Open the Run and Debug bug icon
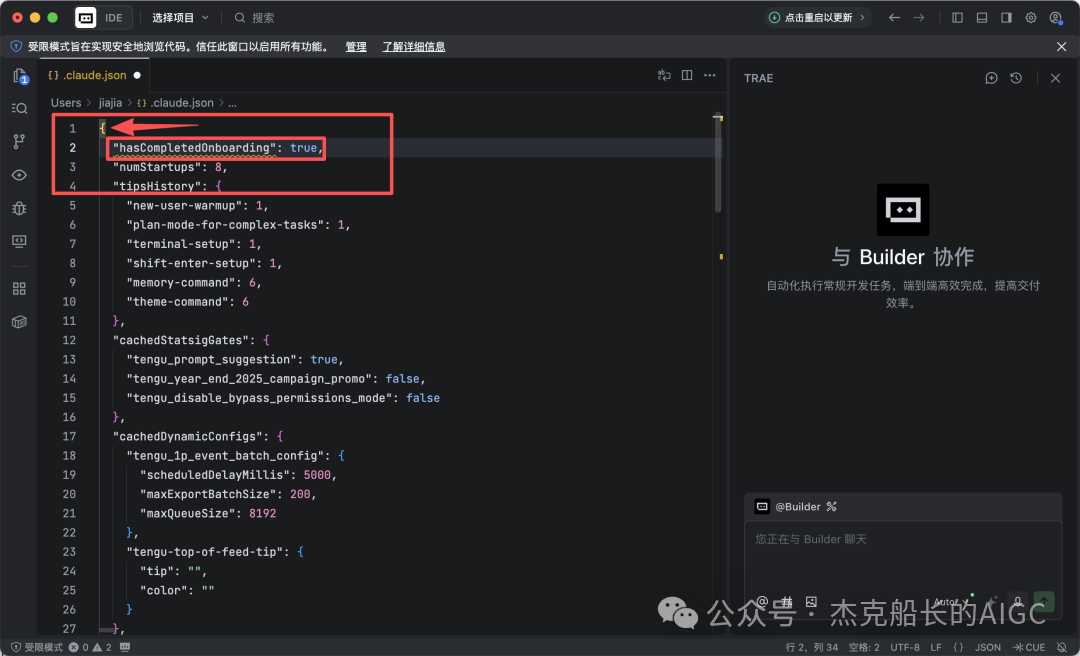The image size is (1080, 656). click(19, 208)
